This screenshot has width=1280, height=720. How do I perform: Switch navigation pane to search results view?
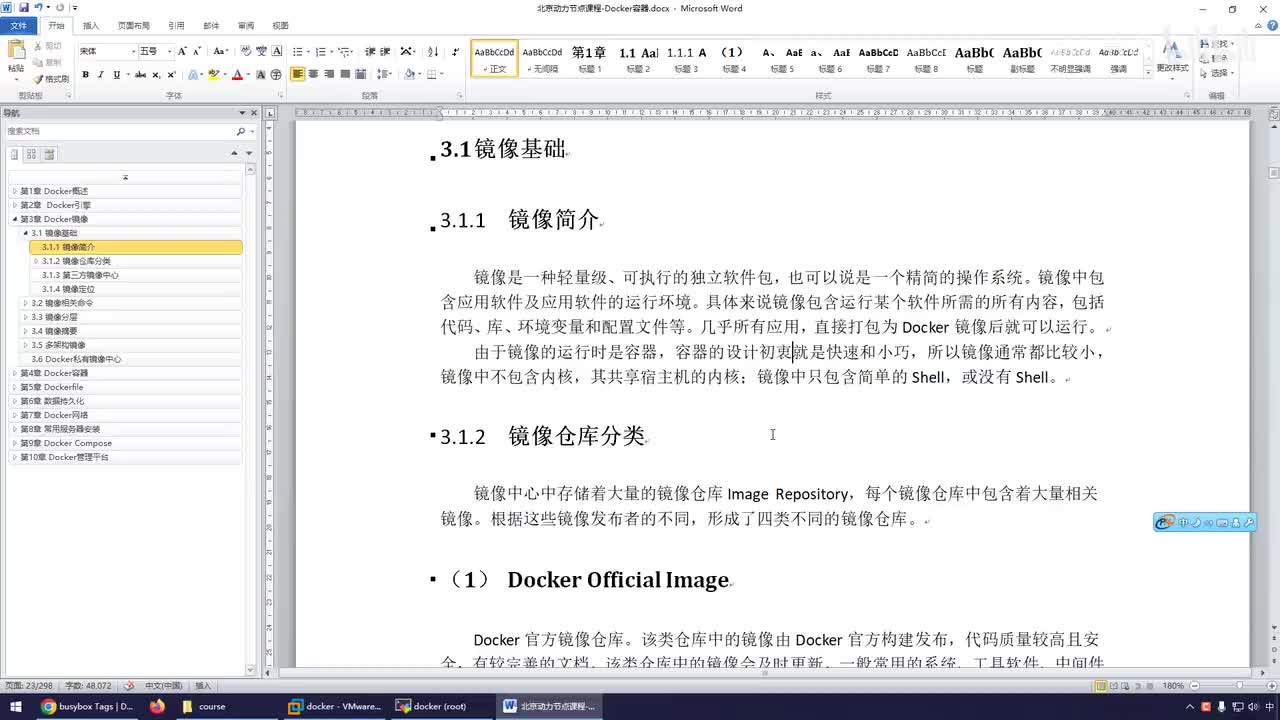click(49, 154)
